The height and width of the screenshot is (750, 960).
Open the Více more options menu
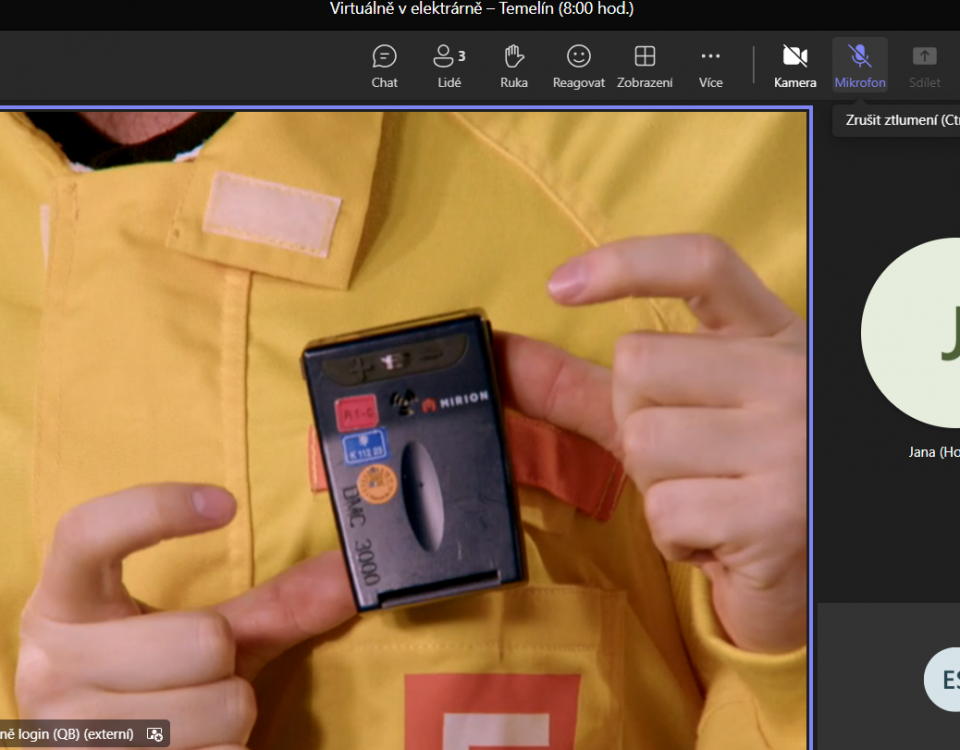click(x=710, y=66)
